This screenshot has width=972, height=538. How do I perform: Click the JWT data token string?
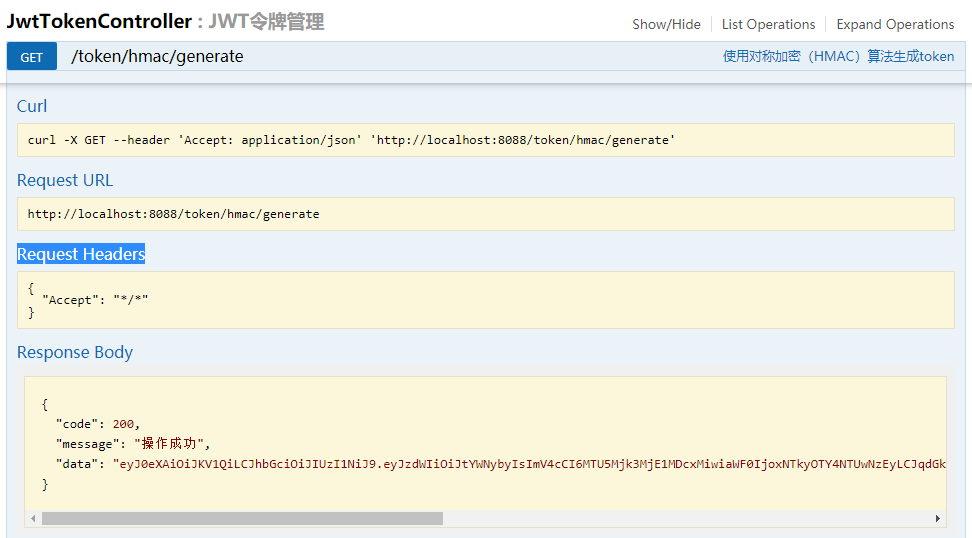pos(529,464)
